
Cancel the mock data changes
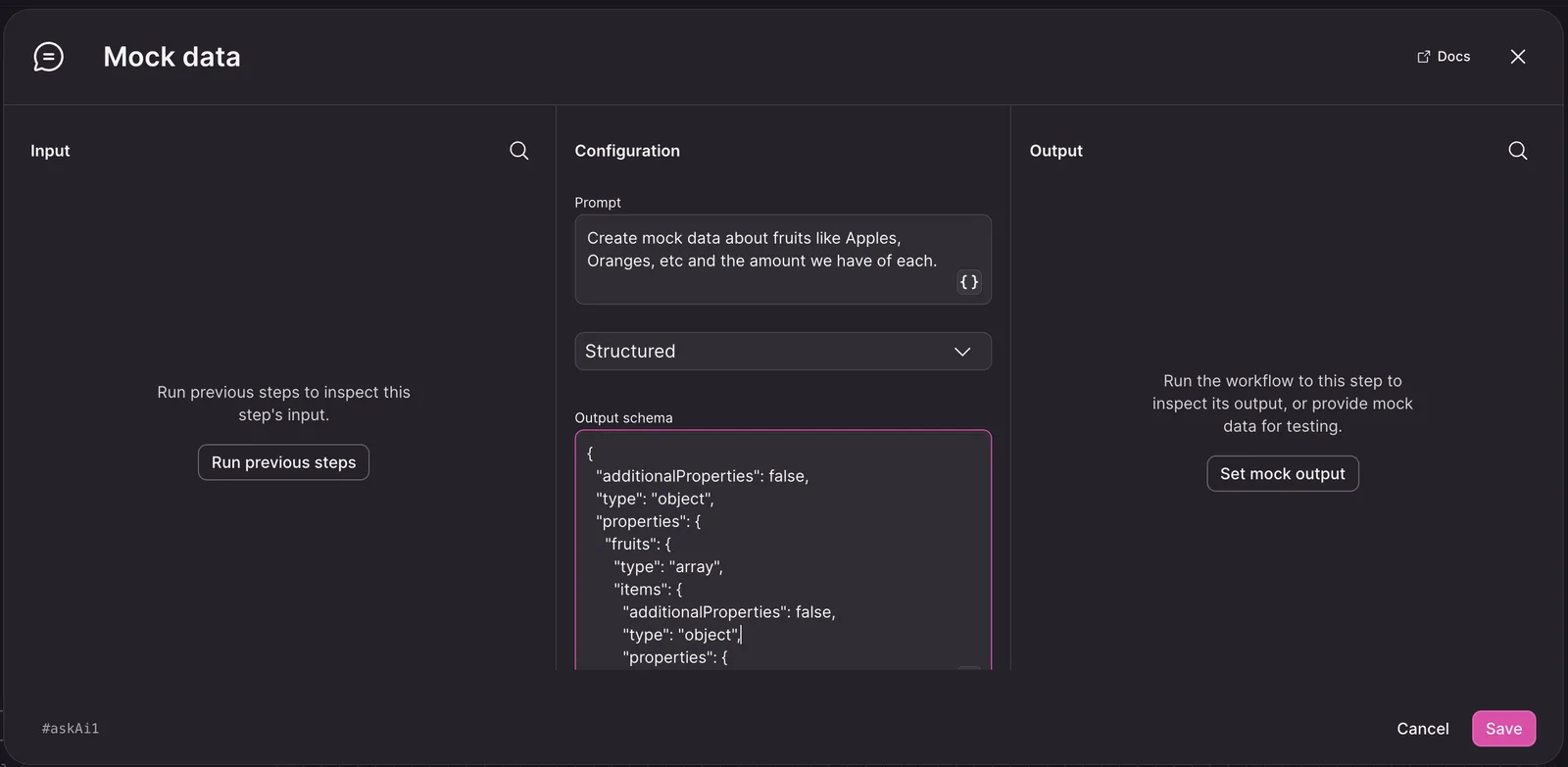tap(1423, 729)
